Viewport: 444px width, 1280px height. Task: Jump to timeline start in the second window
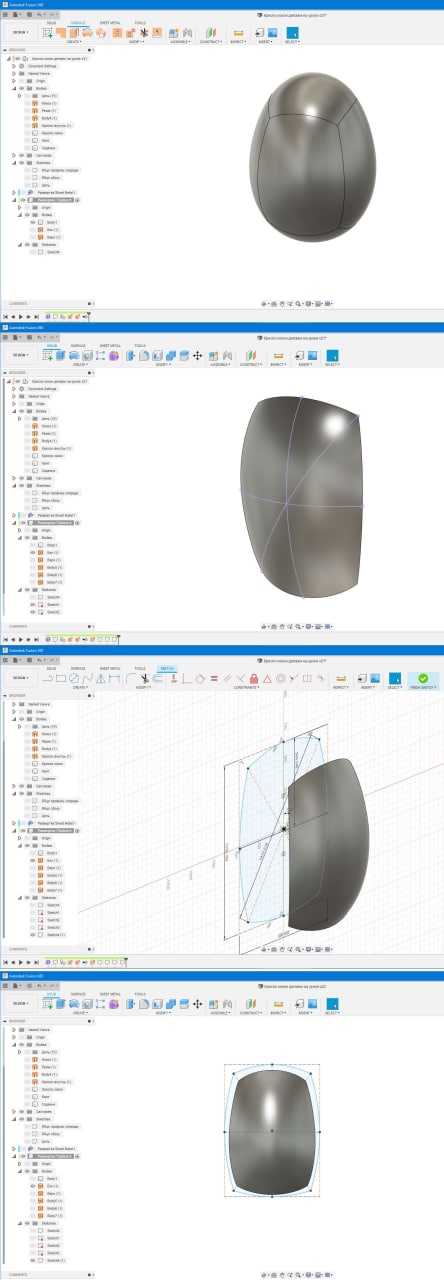5,638
